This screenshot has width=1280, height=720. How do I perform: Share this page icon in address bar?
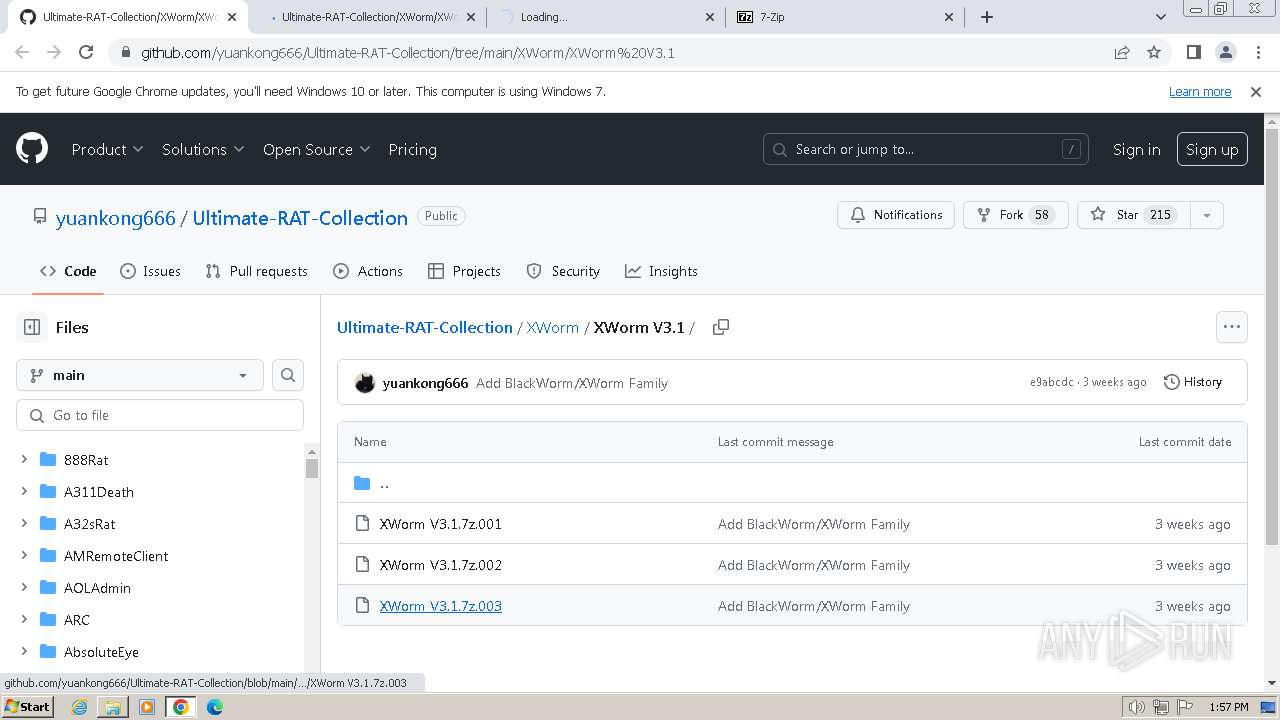[x=1122, y=52]
